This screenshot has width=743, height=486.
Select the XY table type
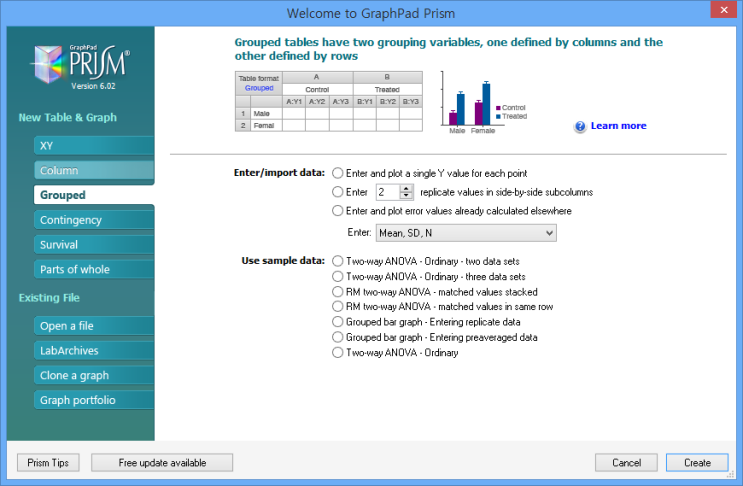click(x=94, y=146)
